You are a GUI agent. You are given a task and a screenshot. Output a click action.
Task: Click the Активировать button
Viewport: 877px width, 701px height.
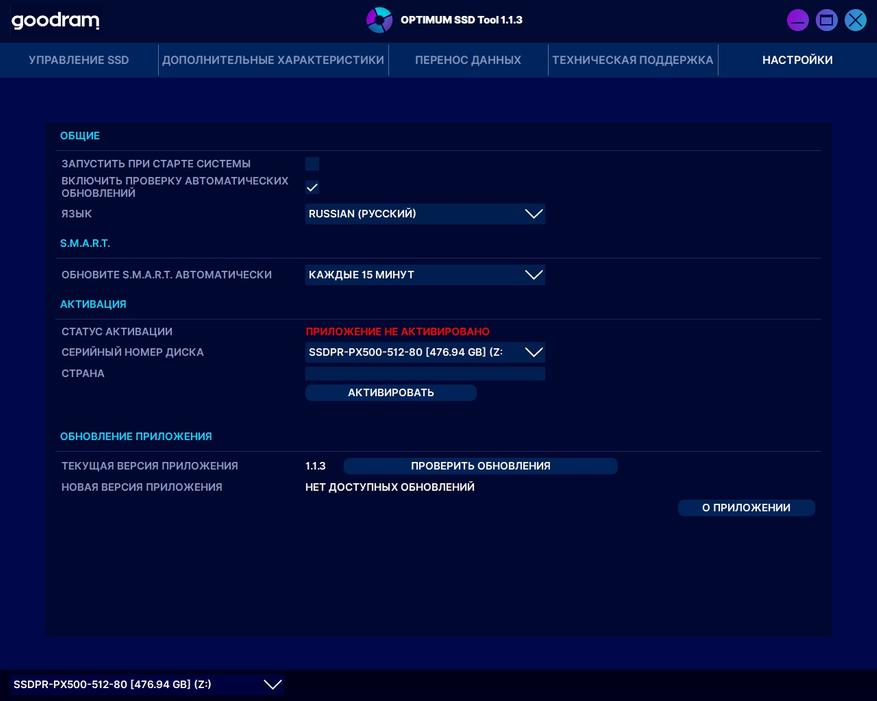[391, 393]
